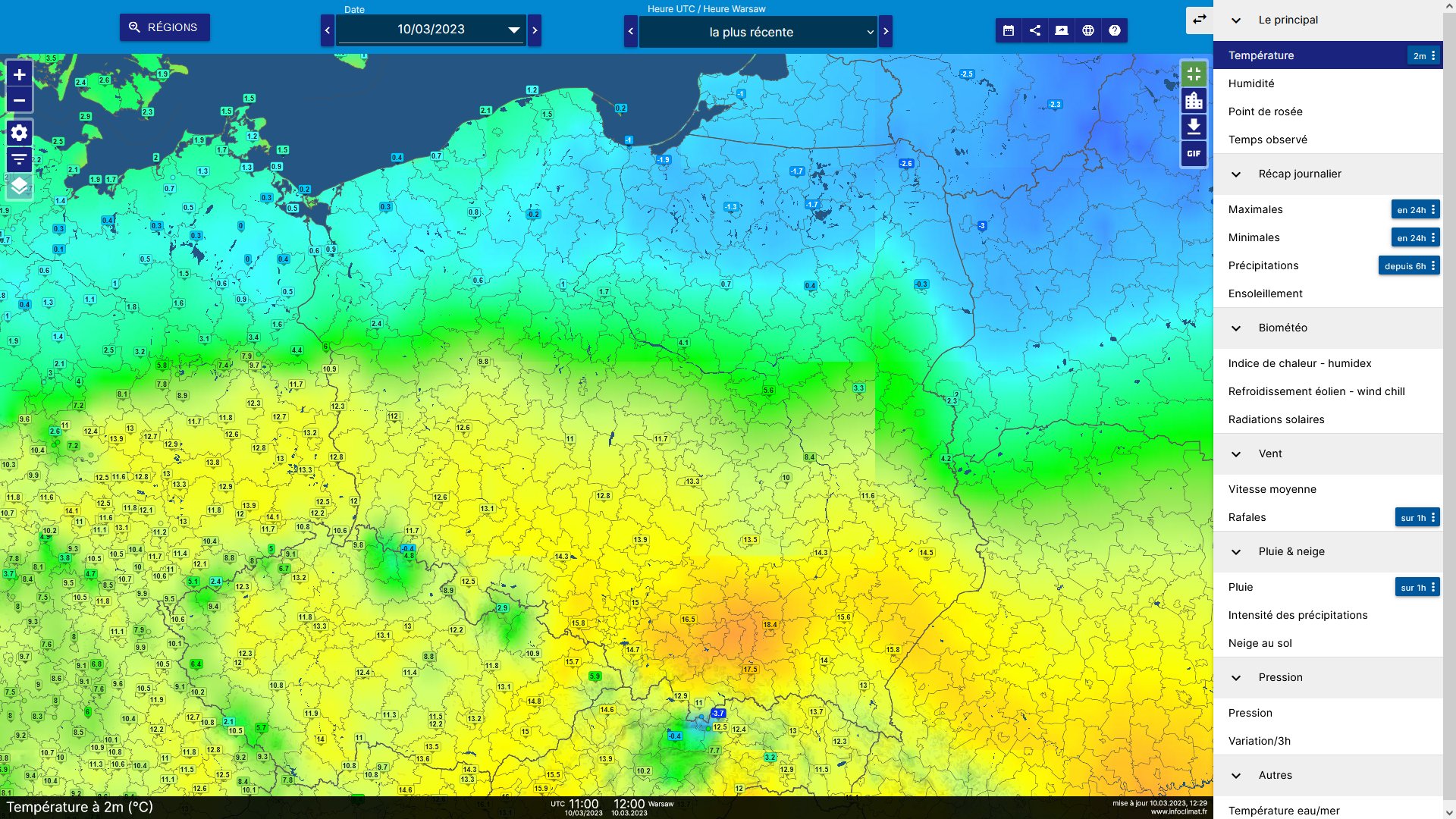Toggle the station filter lines icon

pos(20,159)
